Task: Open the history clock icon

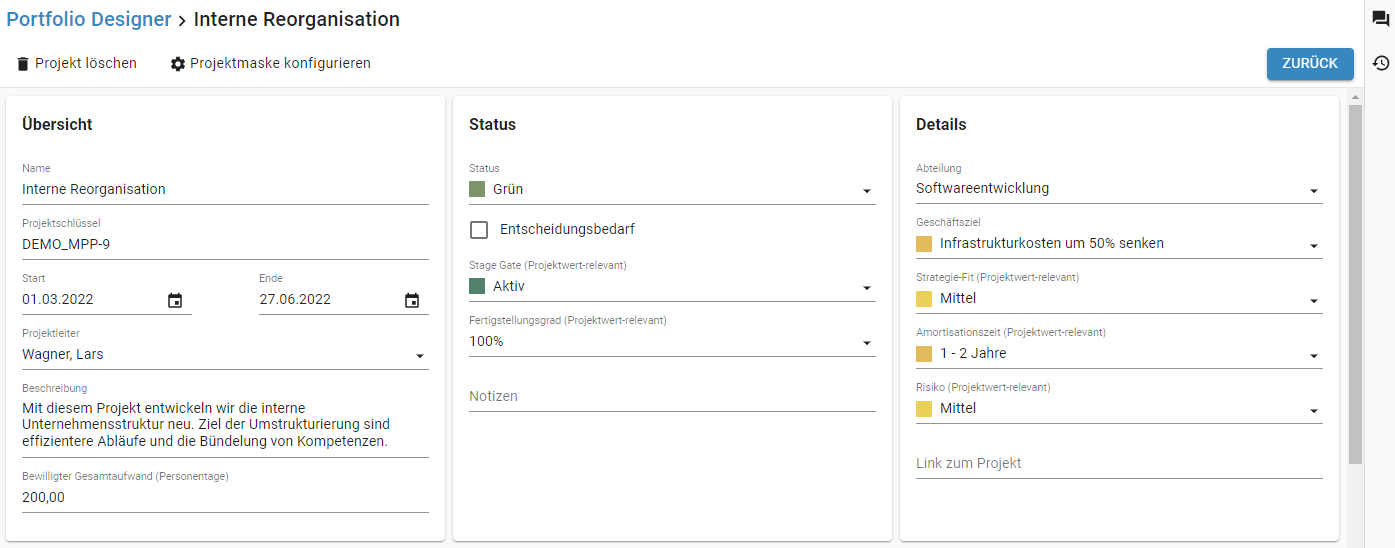Action: click(x=1380, y=63)
